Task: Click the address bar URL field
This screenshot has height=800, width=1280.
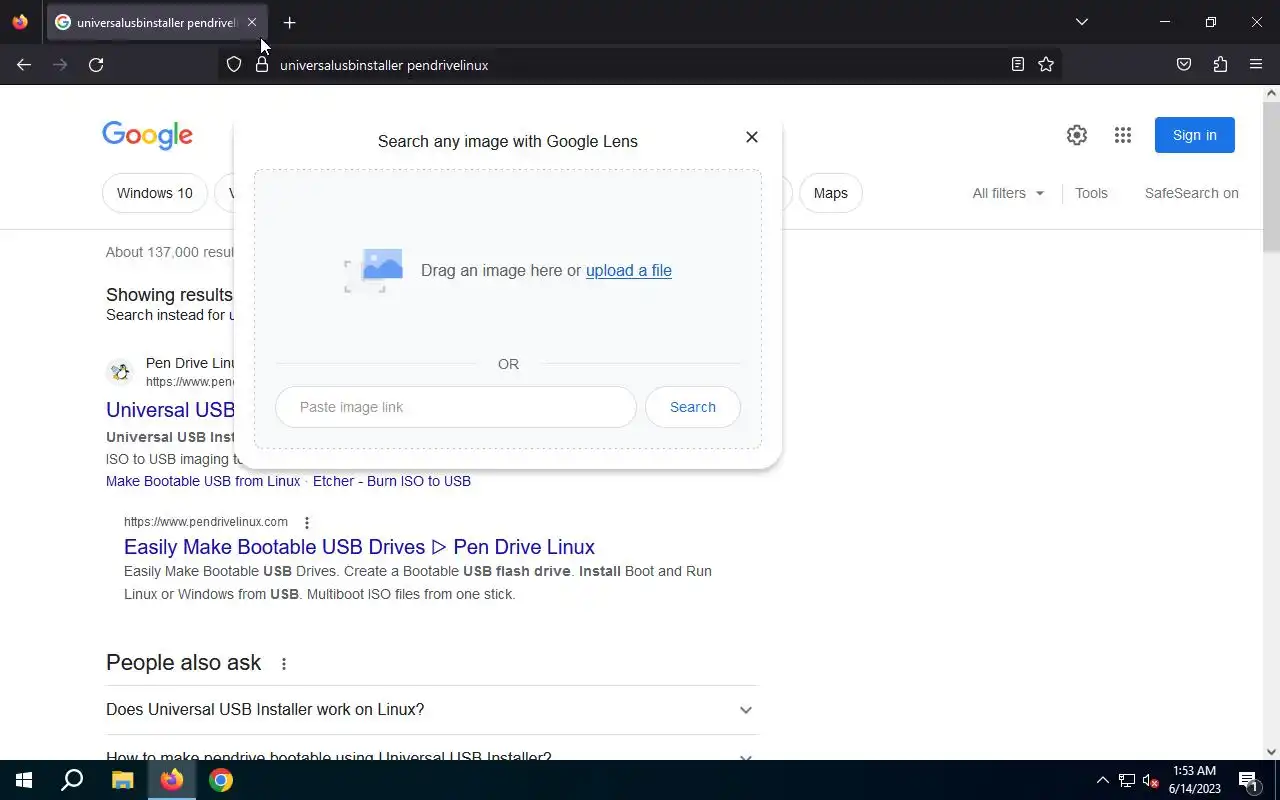Action: coord(640,65)
